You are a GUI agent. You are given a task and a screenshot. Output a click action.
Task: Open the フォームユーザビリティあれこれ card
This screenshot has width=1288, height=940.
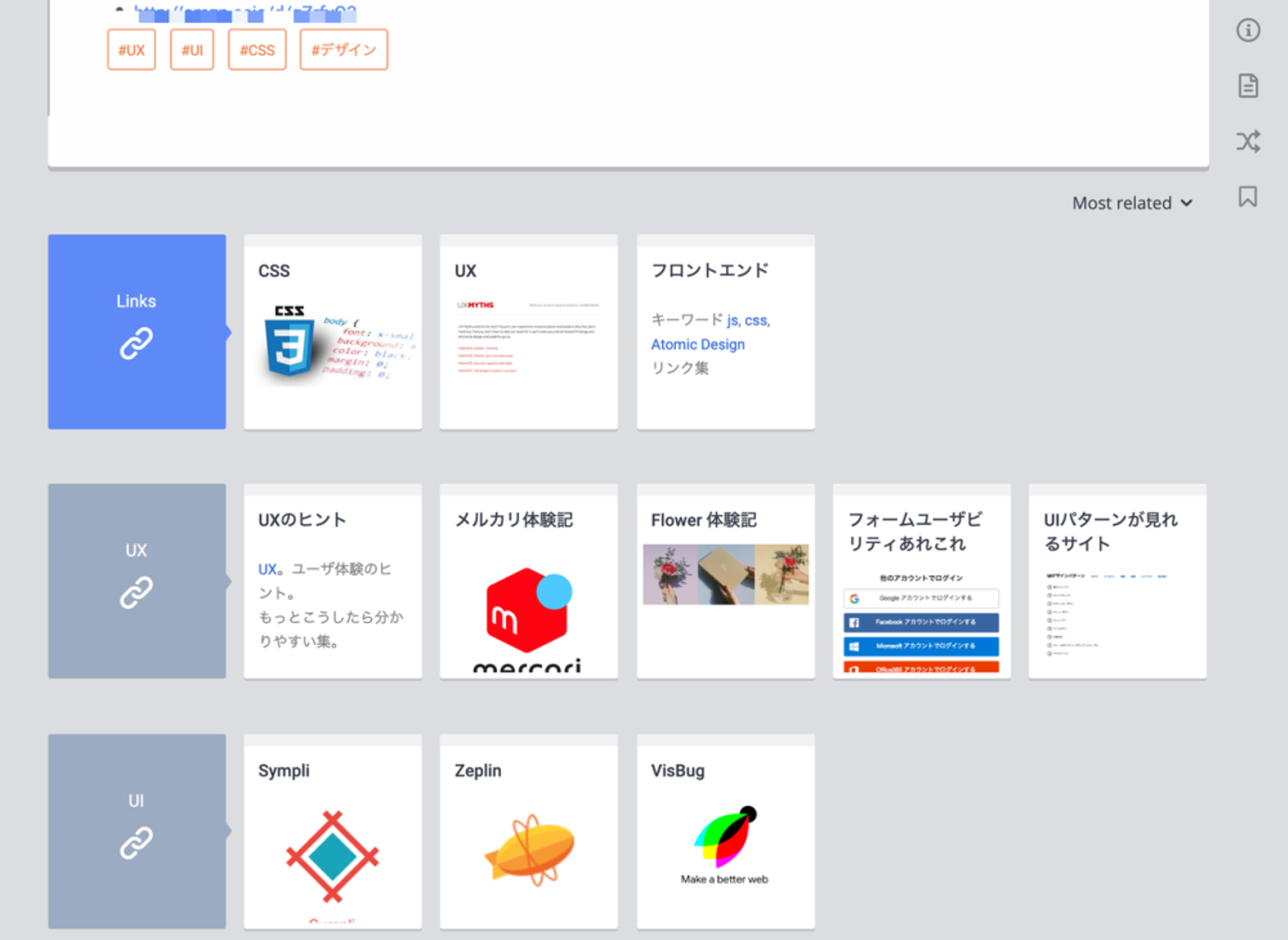(921, 581)
